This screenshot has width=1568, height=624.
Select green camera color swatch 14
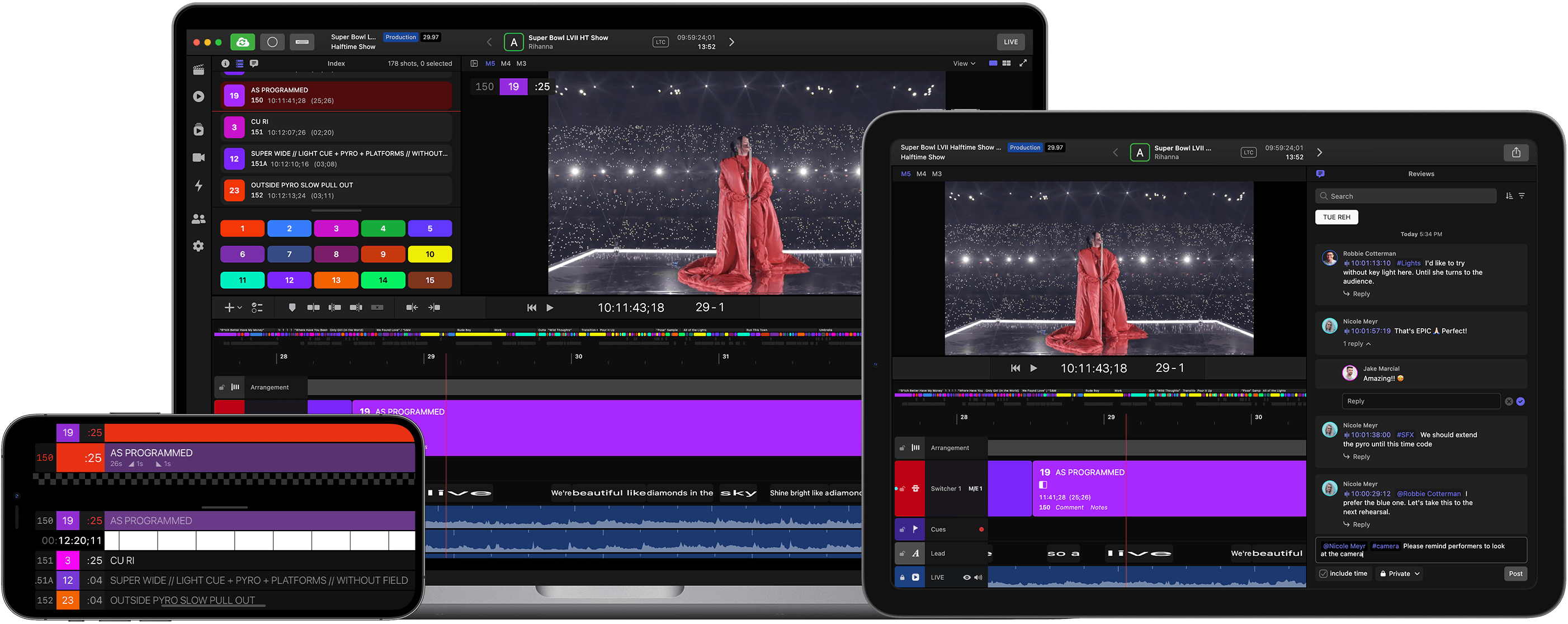coord(383,280)
